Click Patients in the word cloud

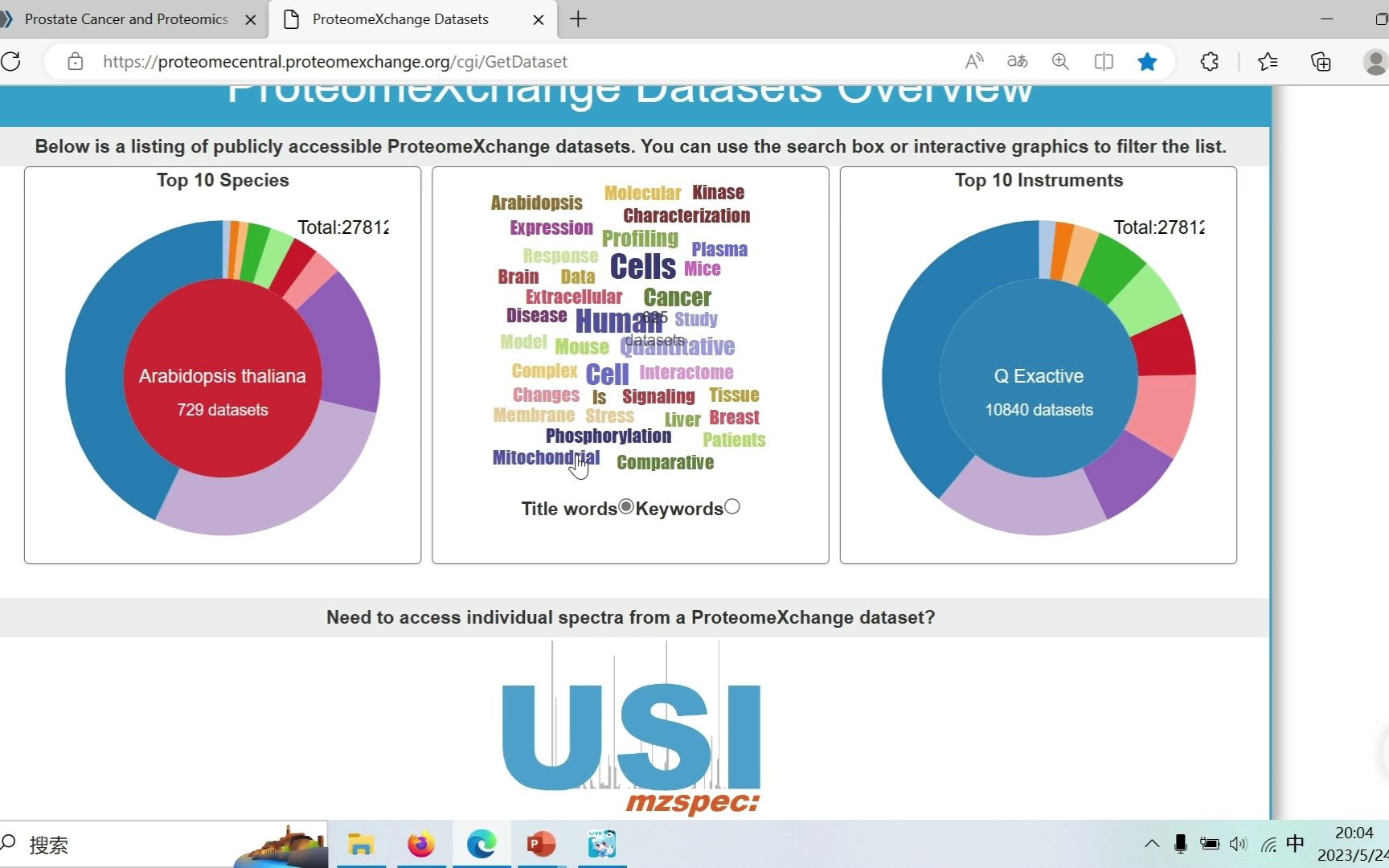tap(734, 440)
